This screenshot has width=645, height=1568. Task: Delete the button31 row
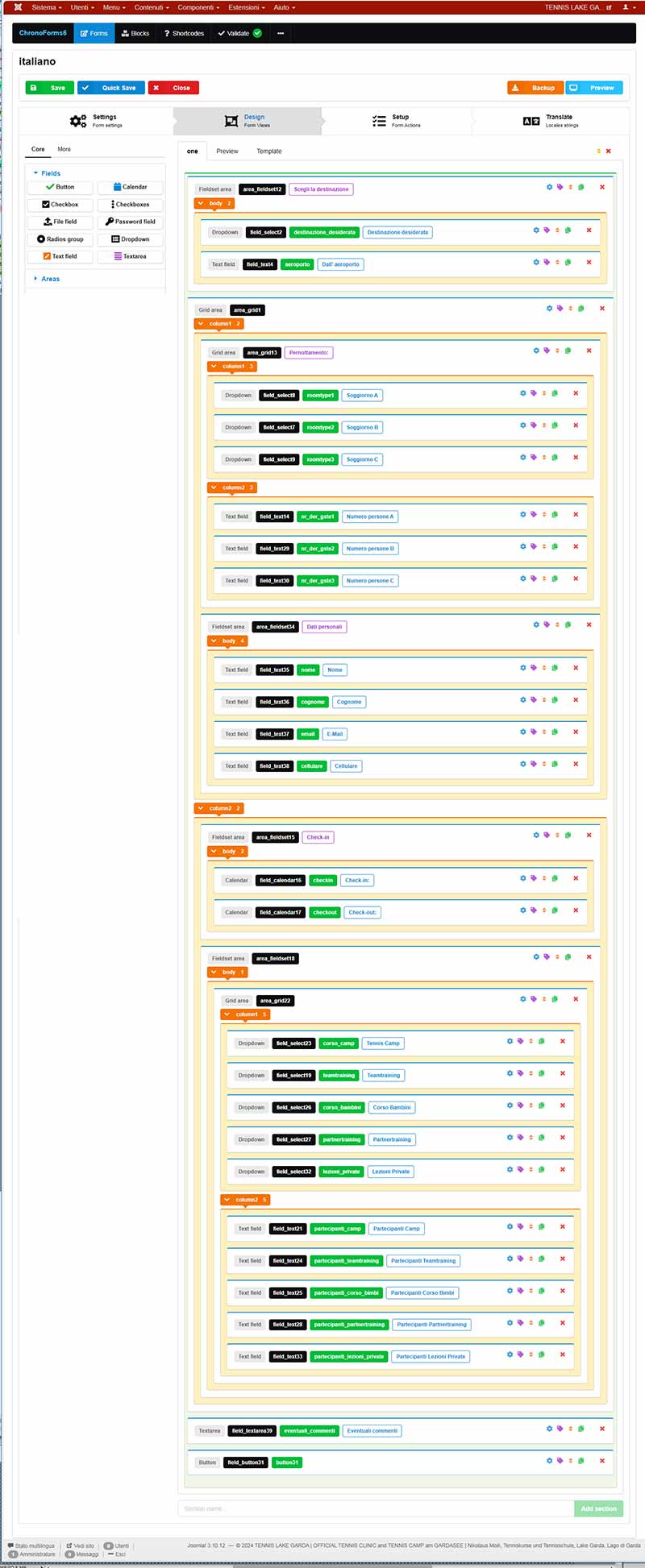pos(602,1461)
